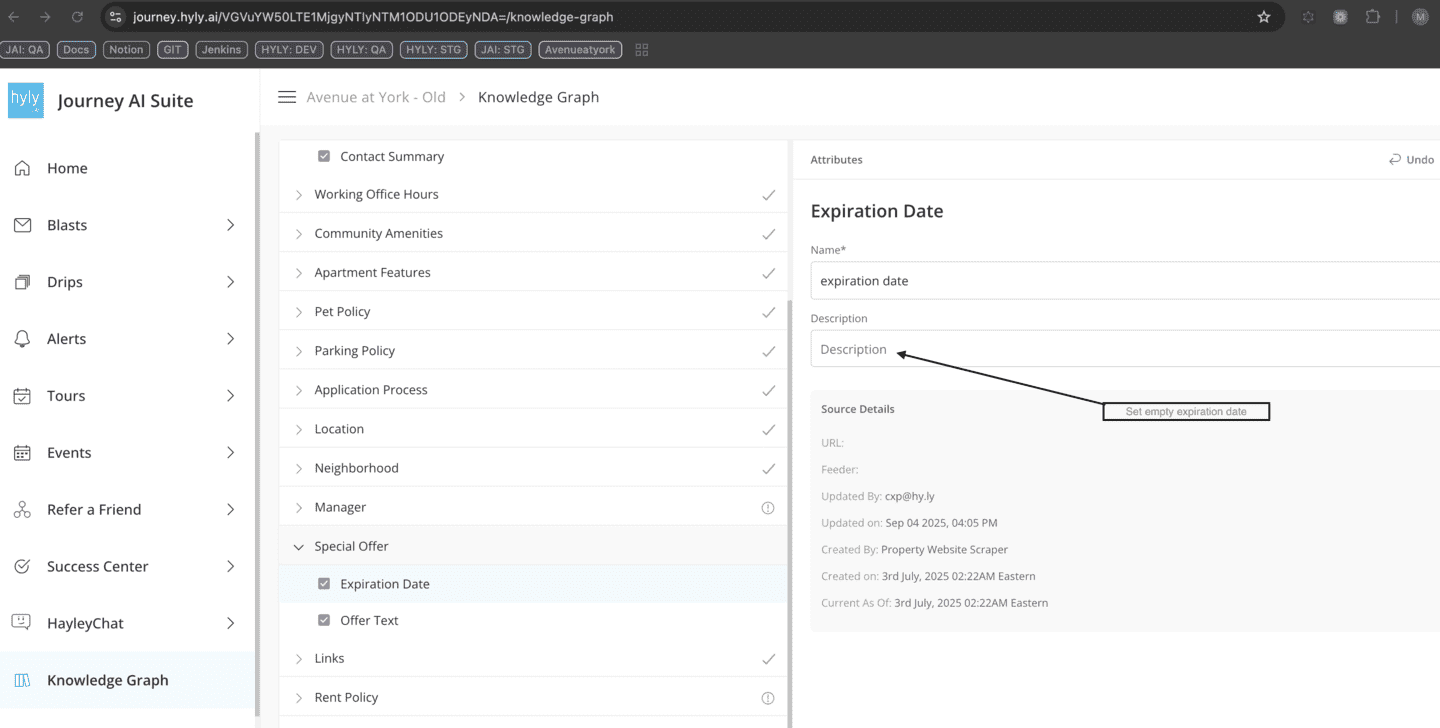Screen dimensions: 1440x728
Task: Click the info icon beside Manager
Action: coord(768,508)
